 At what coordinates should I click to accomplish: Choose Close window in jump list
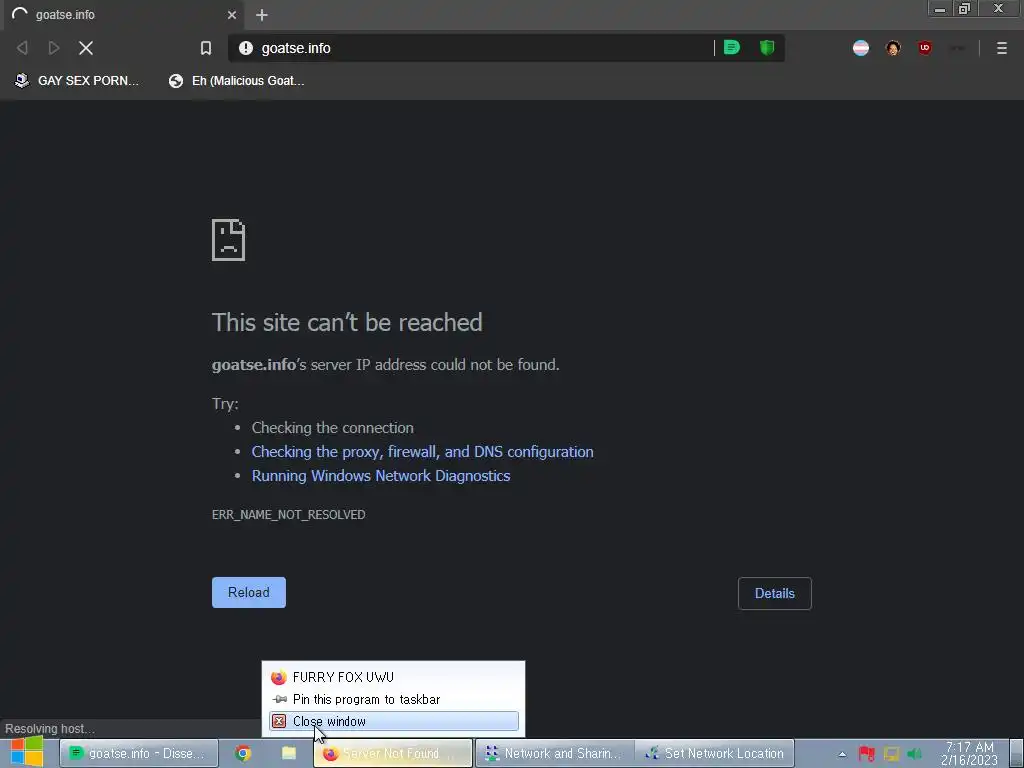pos(393,721)
